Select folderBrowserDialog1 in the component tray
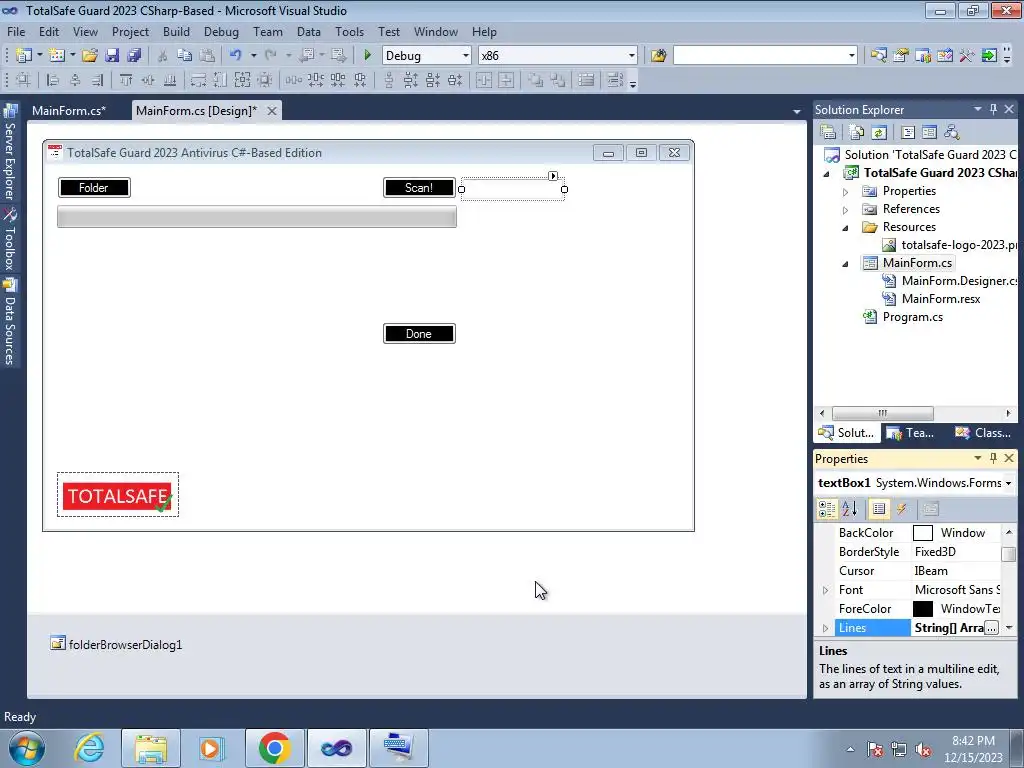This screenshot has height=768, width=1024. pos(116,645)
